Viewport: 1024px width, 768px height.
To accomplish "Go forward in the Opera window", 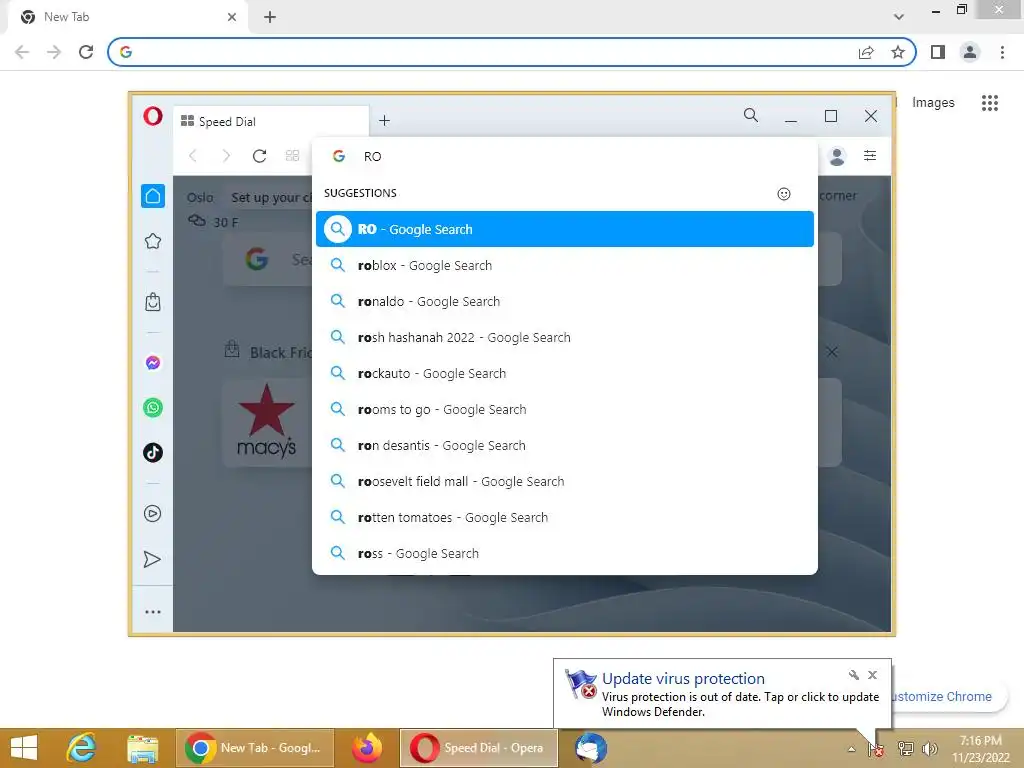I will point(226,155).
